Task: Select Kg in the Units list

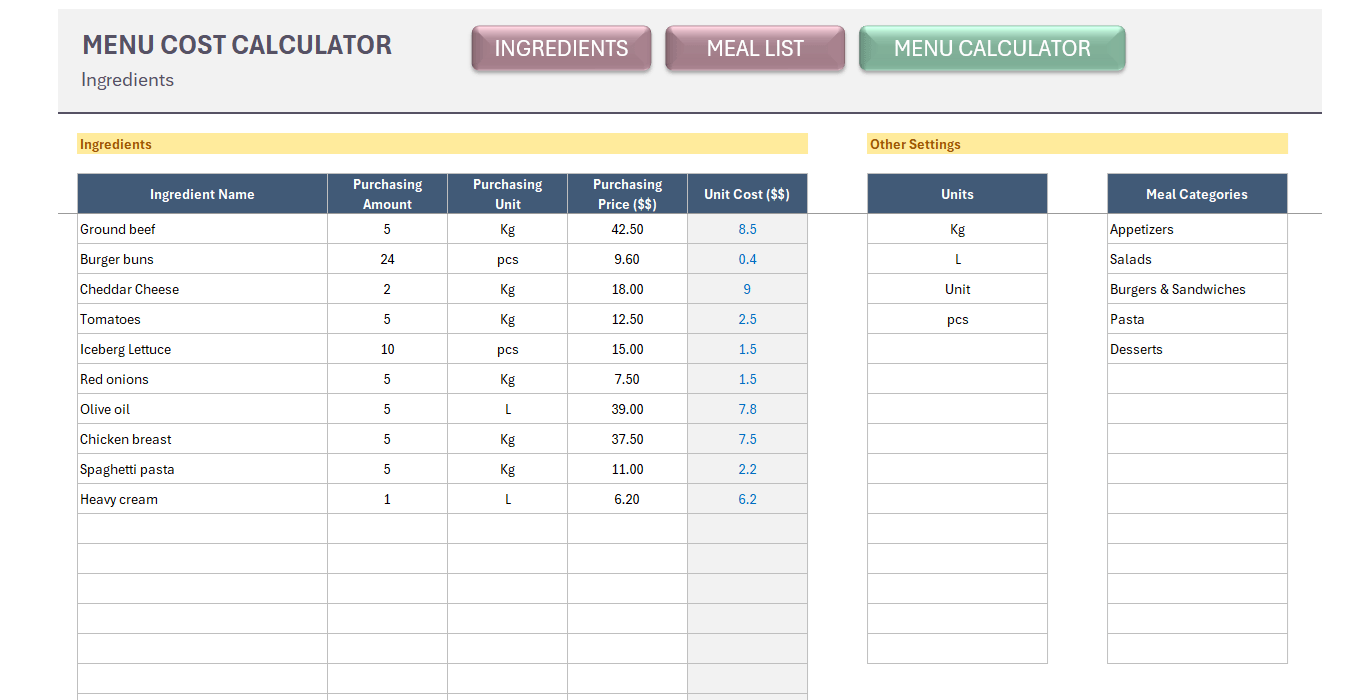Action: point(957,229)
